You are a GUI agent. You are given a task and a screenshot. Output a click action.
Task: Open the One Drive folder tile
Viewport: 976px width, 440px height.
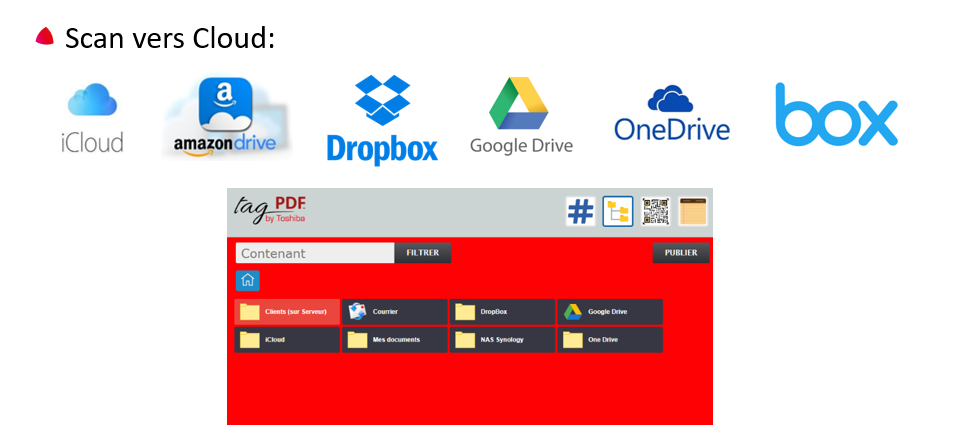[x=610, y=340]
